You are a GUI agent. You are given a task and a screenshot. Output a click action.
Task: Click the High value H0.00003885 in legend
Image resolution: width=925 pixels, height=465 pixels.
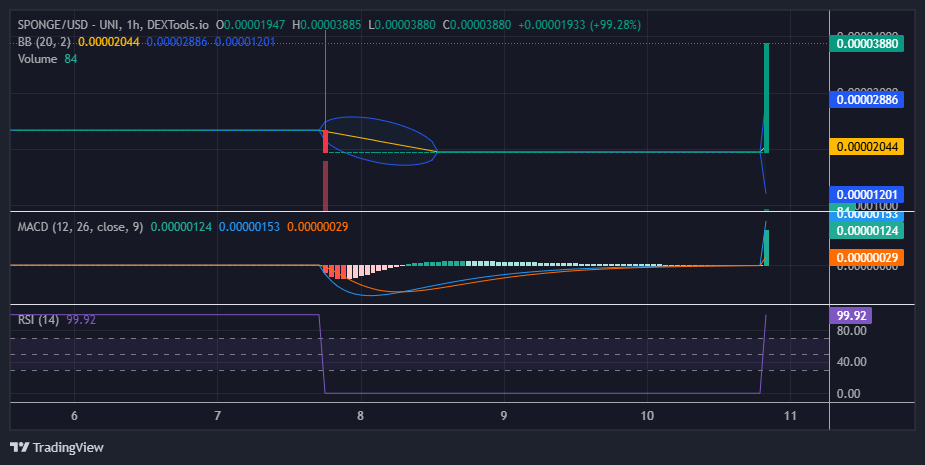click(326, 25)
